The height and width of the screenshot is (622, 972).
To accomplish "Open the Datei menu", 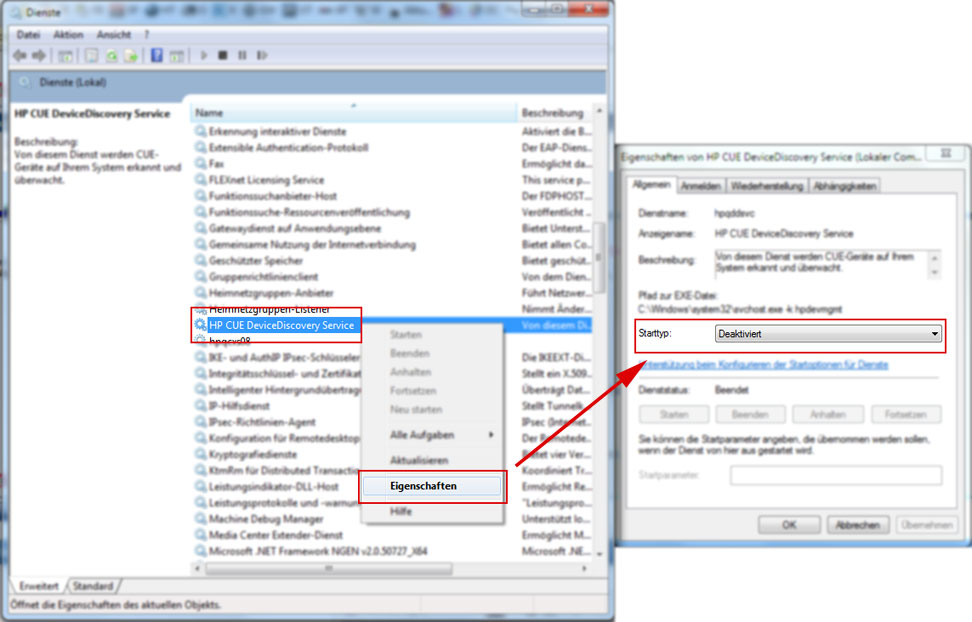I will point(28,35).
